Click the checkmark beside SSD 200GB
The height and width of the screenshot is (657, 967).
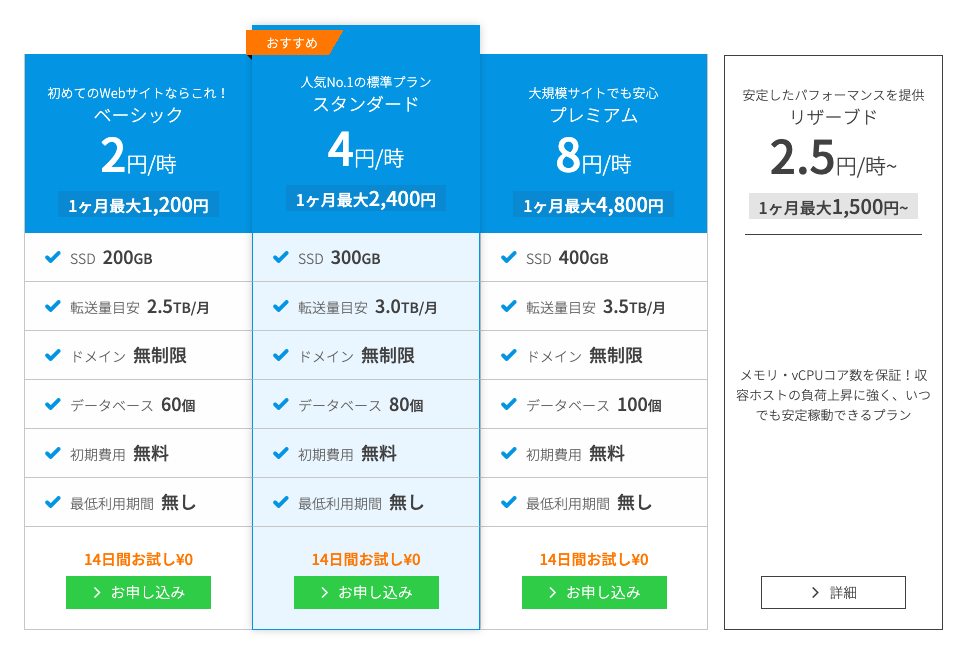point(53,257)
